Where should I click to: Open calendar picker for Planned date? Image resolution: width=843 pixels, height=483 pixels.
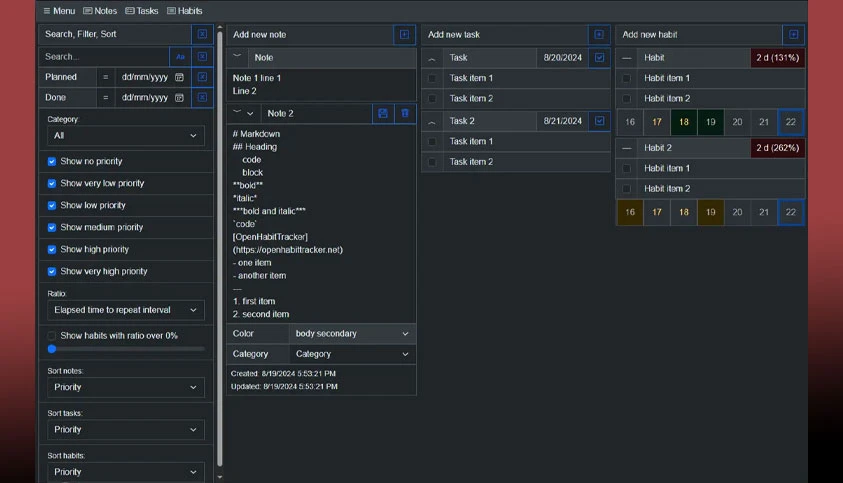[180, 77]
